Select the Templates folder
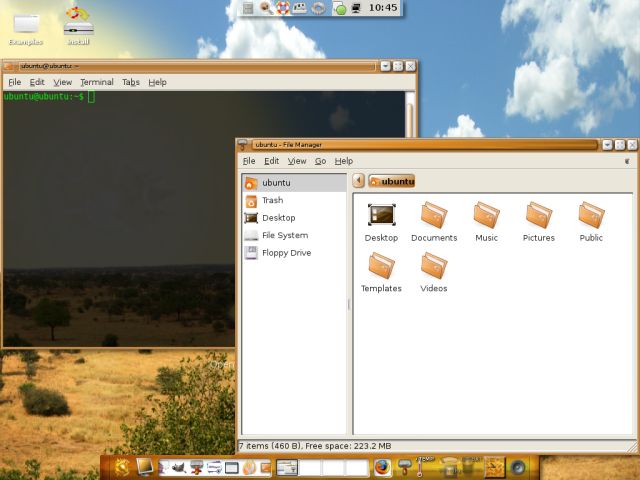This screenshot has height=480, width=640. (x=381, y=273)
